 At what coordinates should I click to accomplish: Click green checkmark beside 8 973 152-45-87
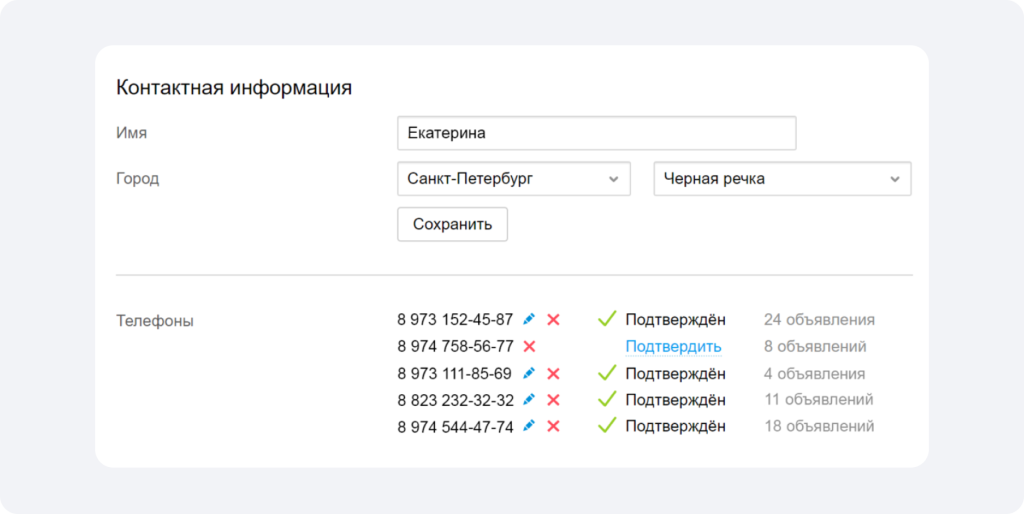607,319
